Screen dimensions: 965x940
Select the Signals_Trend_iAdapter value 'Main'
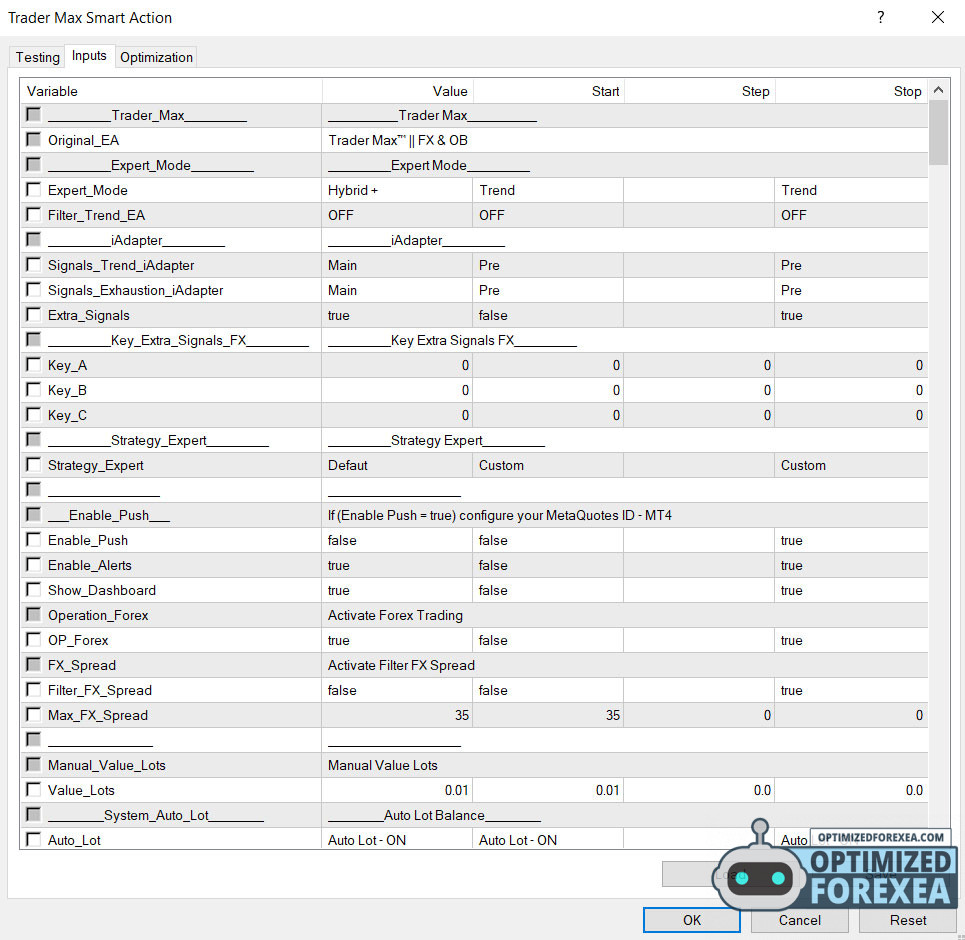(x=397, y=265)
